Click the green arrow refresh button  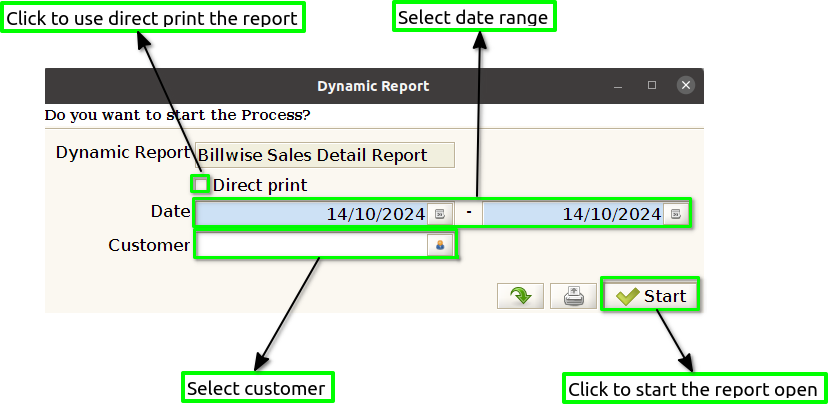520,296
